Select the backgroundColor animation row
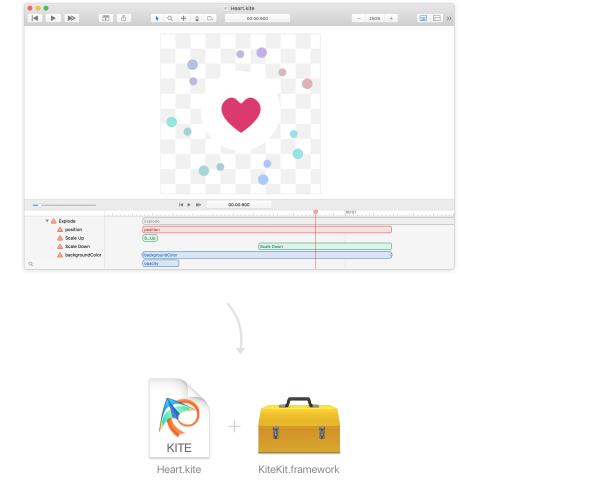Viewport: 600px width, 498px height. tap(82, 255)
